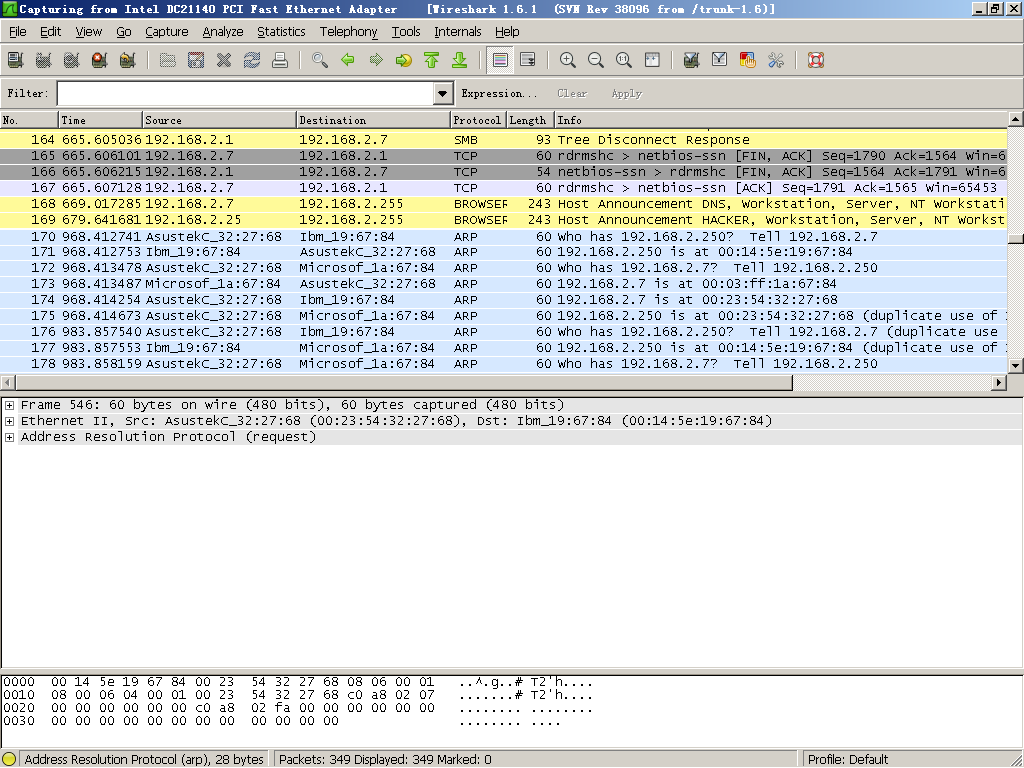Stop the running live capture
This screenshot has width=1024, height=768.
[99, 60]
